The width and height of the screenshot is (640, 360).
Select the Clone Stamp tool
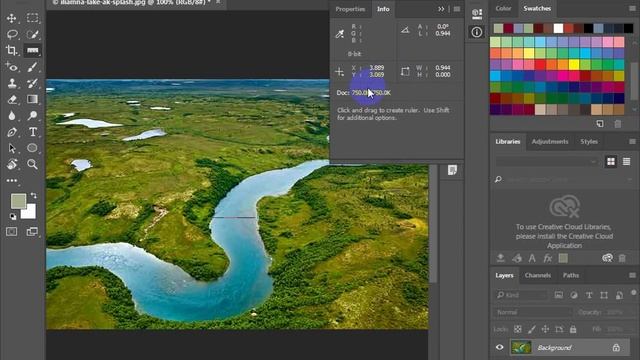tap(12, 83)
